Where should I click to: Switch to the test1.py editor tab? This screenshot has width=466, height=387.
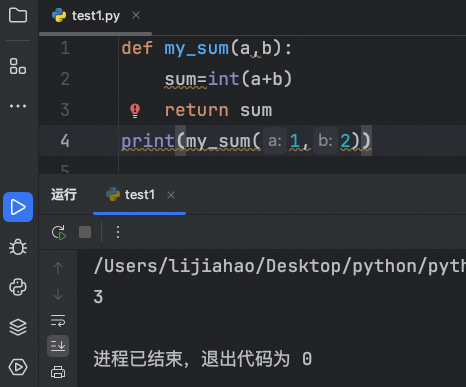coord(96,16)
